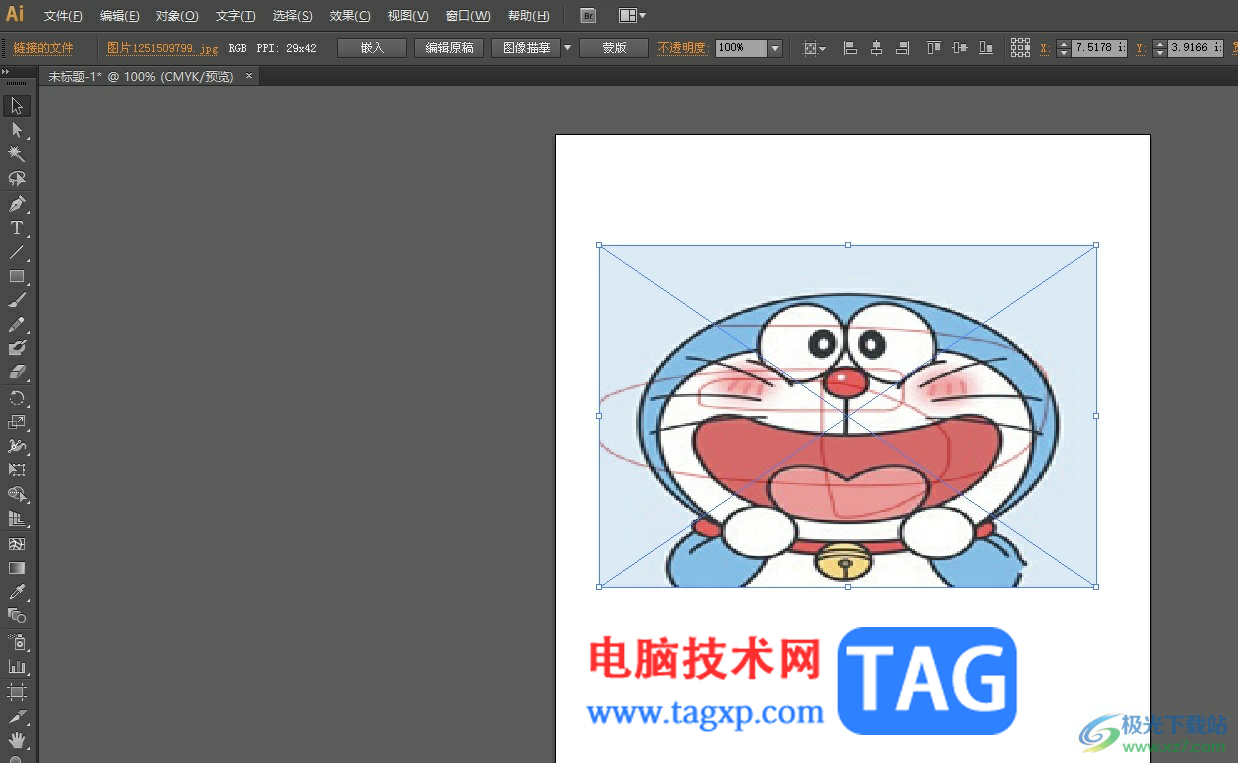
Task: Open the opacity percentage dropdown arrow
Action: 775,48
